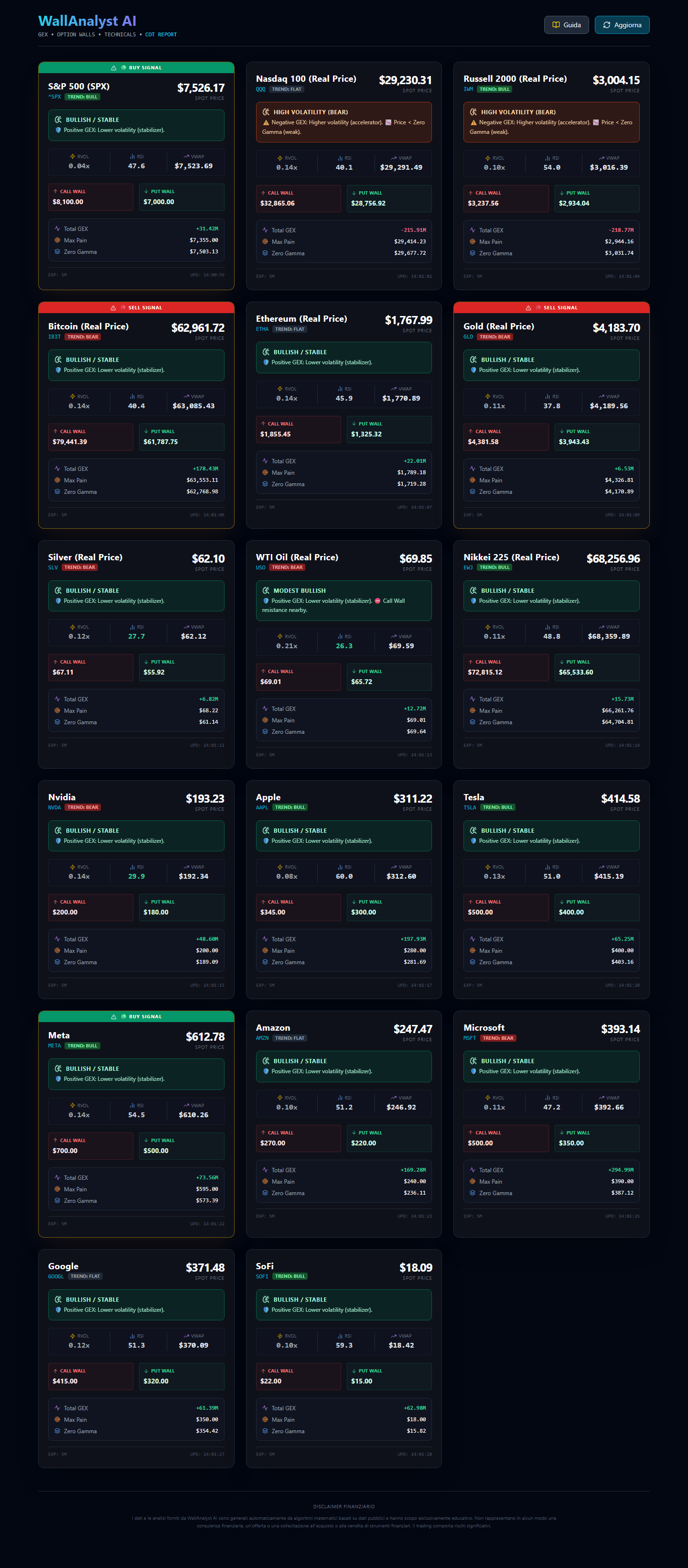Click the Total GEX pulse icon on Tesla card

[473, 939]
